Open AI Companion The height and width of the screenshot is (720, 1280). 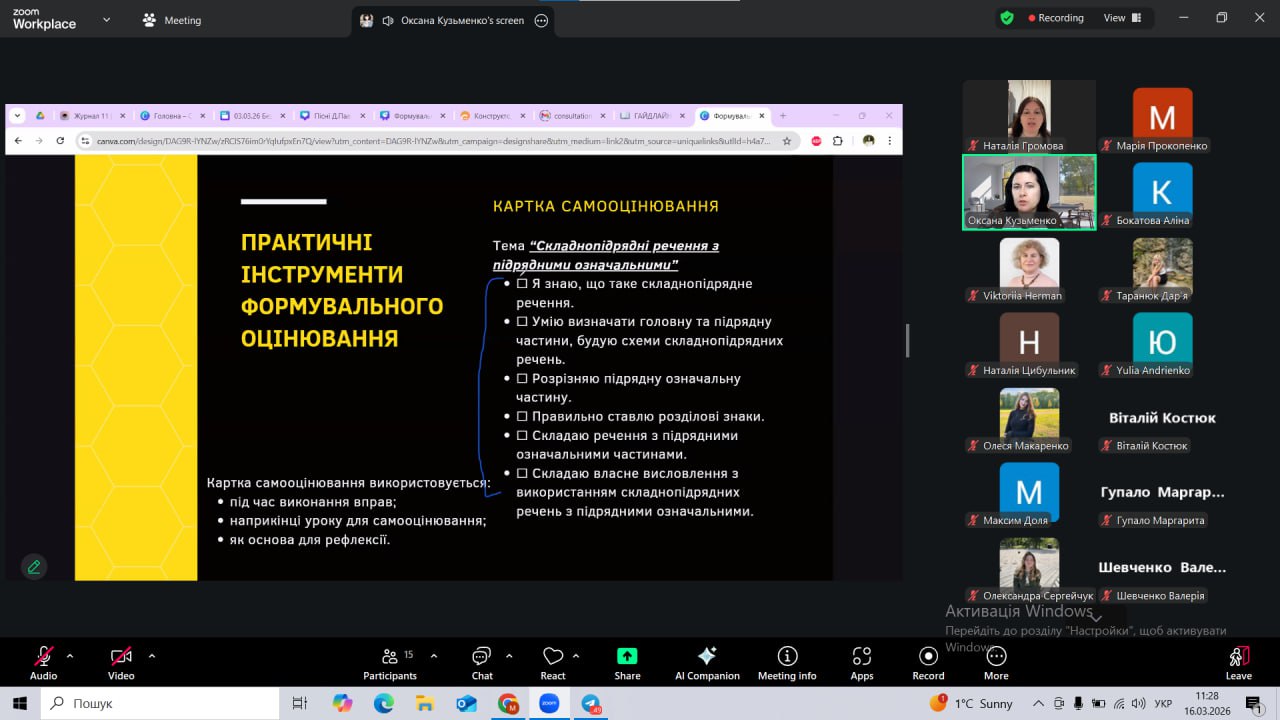[x=707, y=662]
